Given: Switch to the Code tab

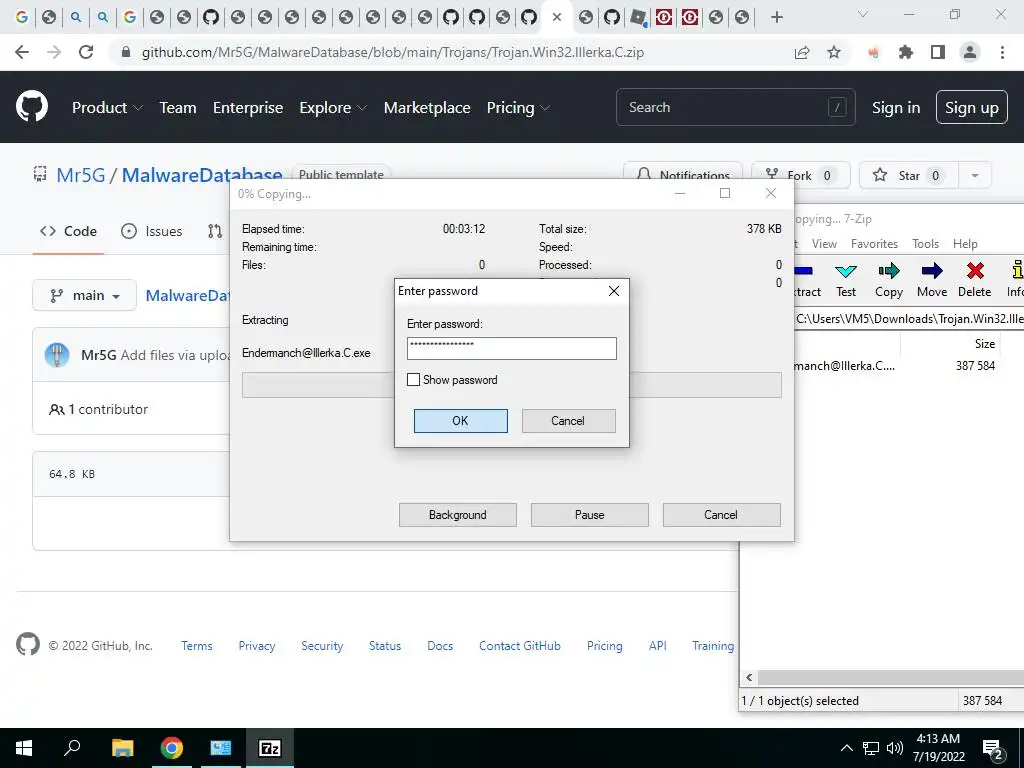Looking at the screenshot, I should point(68,231).
